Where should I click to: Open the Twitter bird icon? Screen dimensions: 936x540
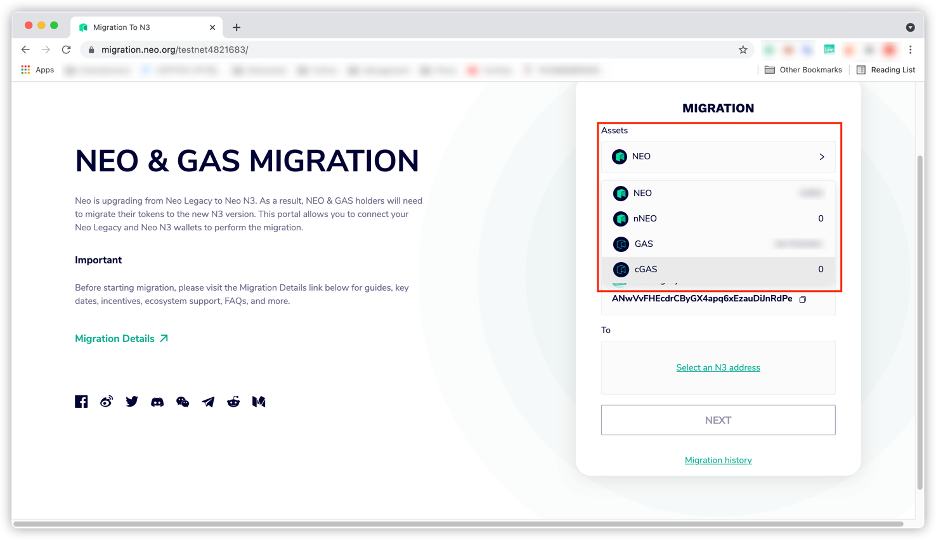[132, 401]
